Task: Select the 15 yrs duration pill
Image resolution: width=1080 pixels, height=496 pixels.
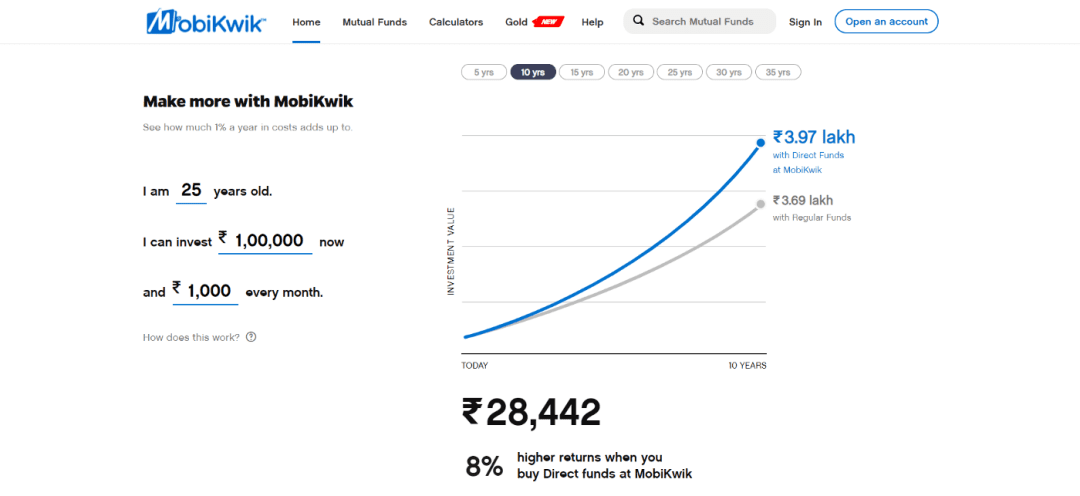Action: pyautogui.click(x=581, y=72)
